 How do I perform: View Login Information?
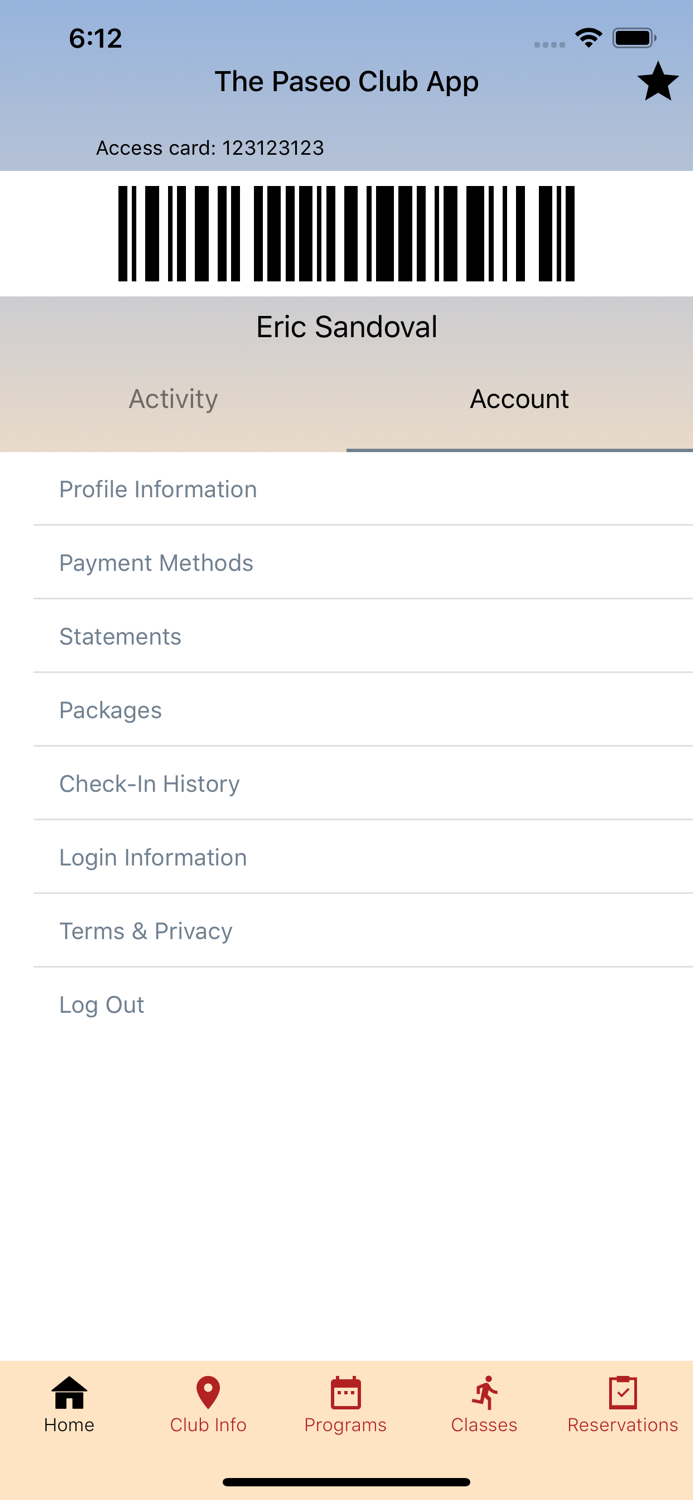point(153,857)
